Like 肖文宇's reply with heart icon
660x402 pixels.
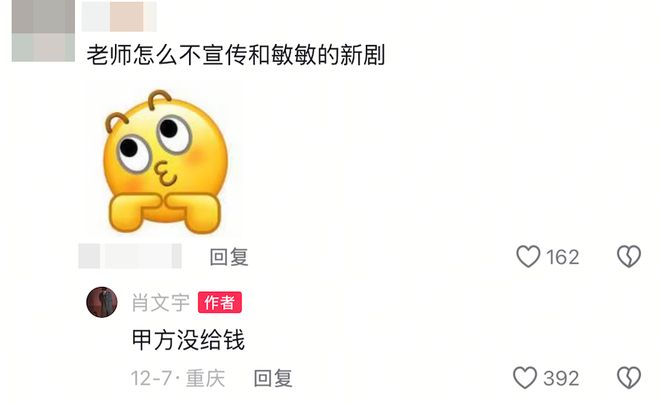pos(525,378)
